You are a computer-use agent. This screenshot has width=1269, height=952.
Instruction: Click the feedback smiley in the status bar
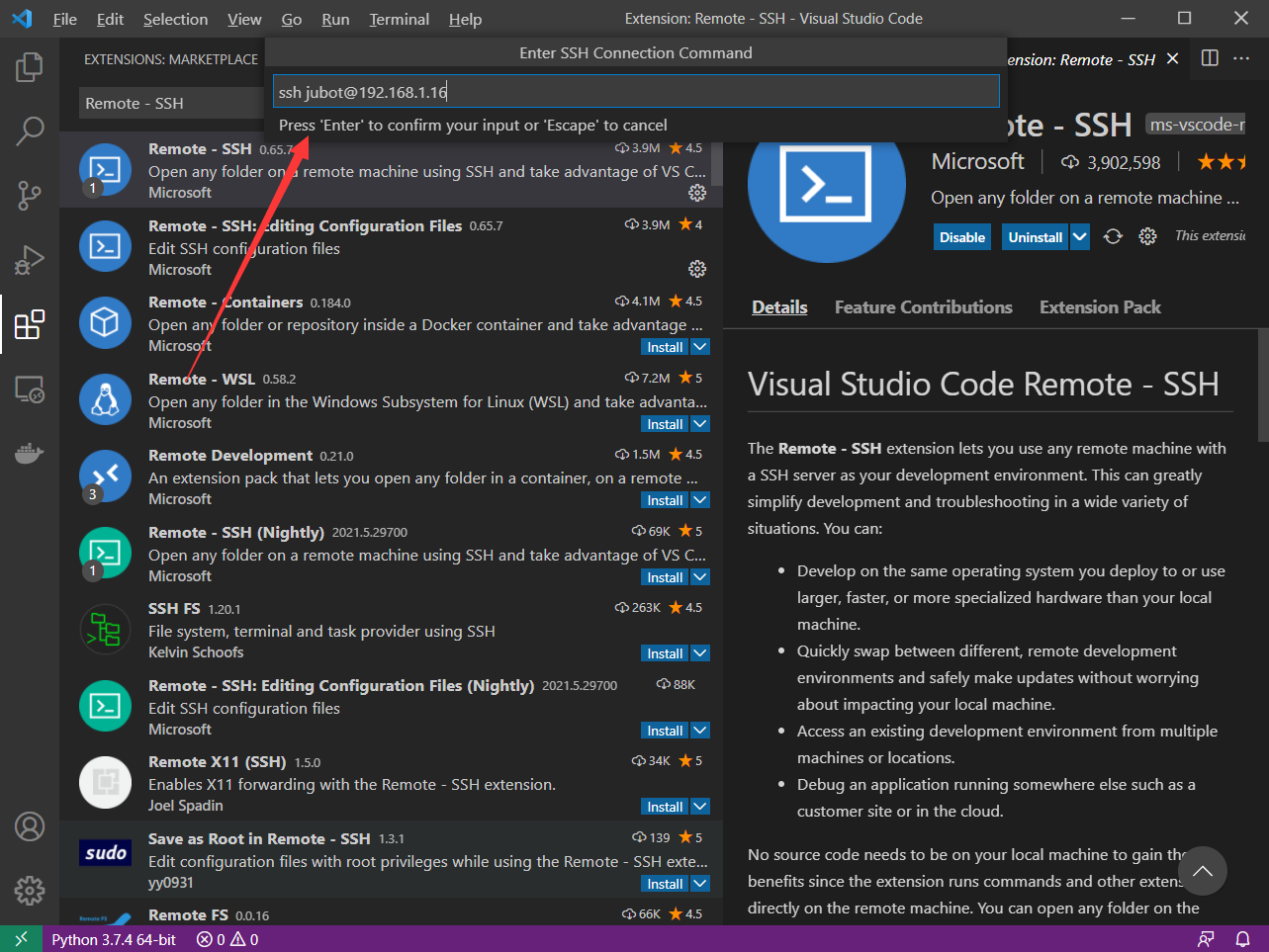1206,938
